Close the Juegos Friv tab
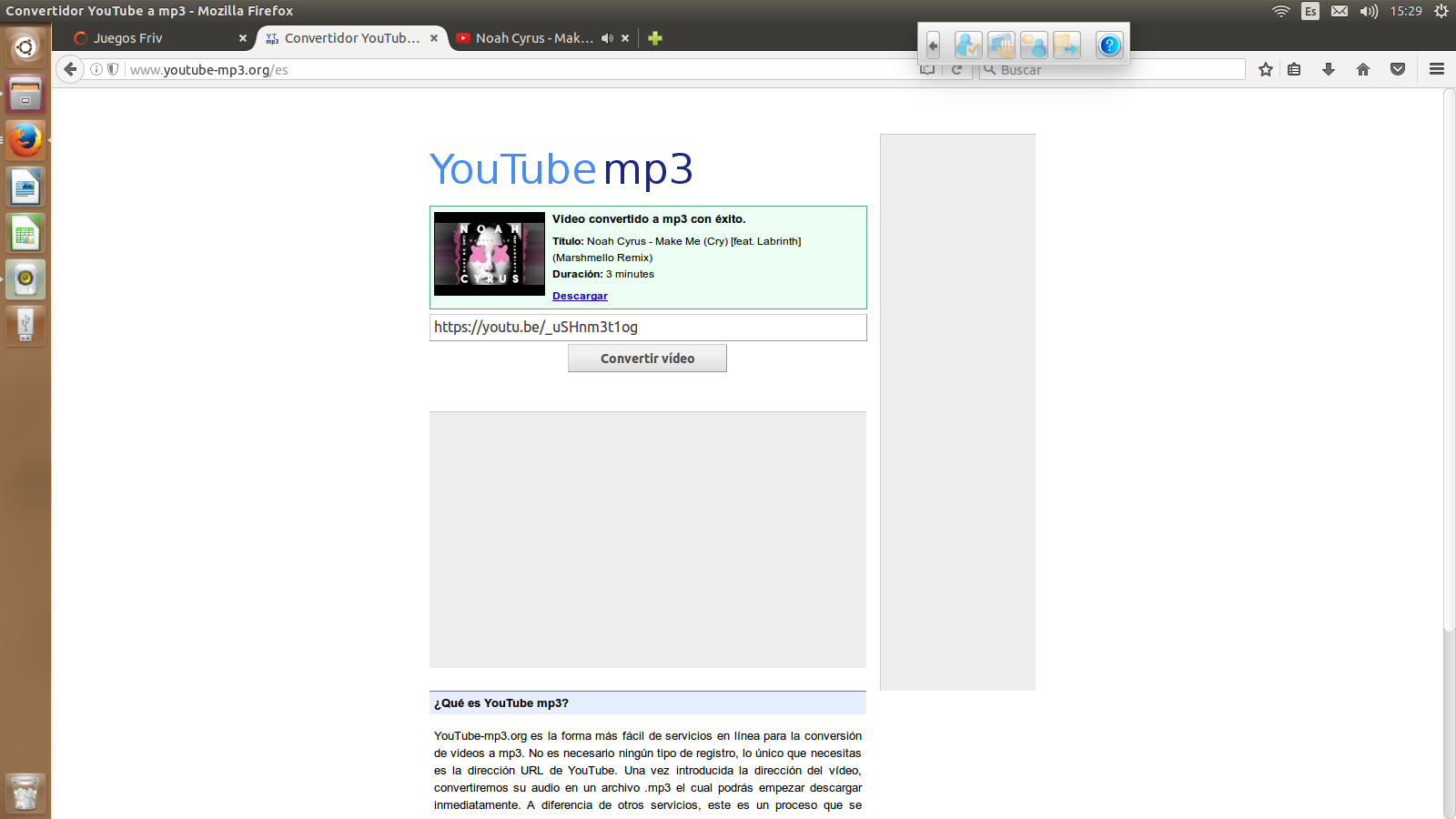The height and width of the screenshot is (819, 1456). click(243, 38)
